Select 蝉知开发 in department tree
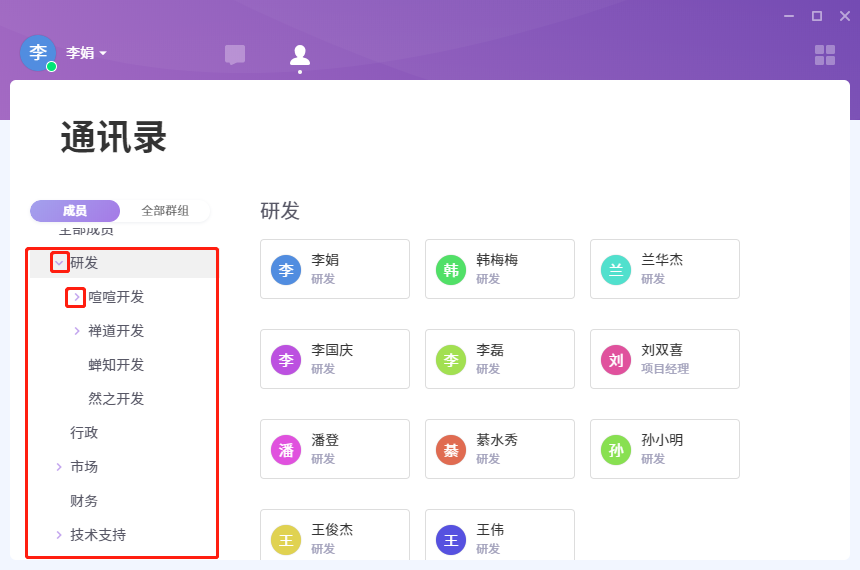 coord(116,365)
